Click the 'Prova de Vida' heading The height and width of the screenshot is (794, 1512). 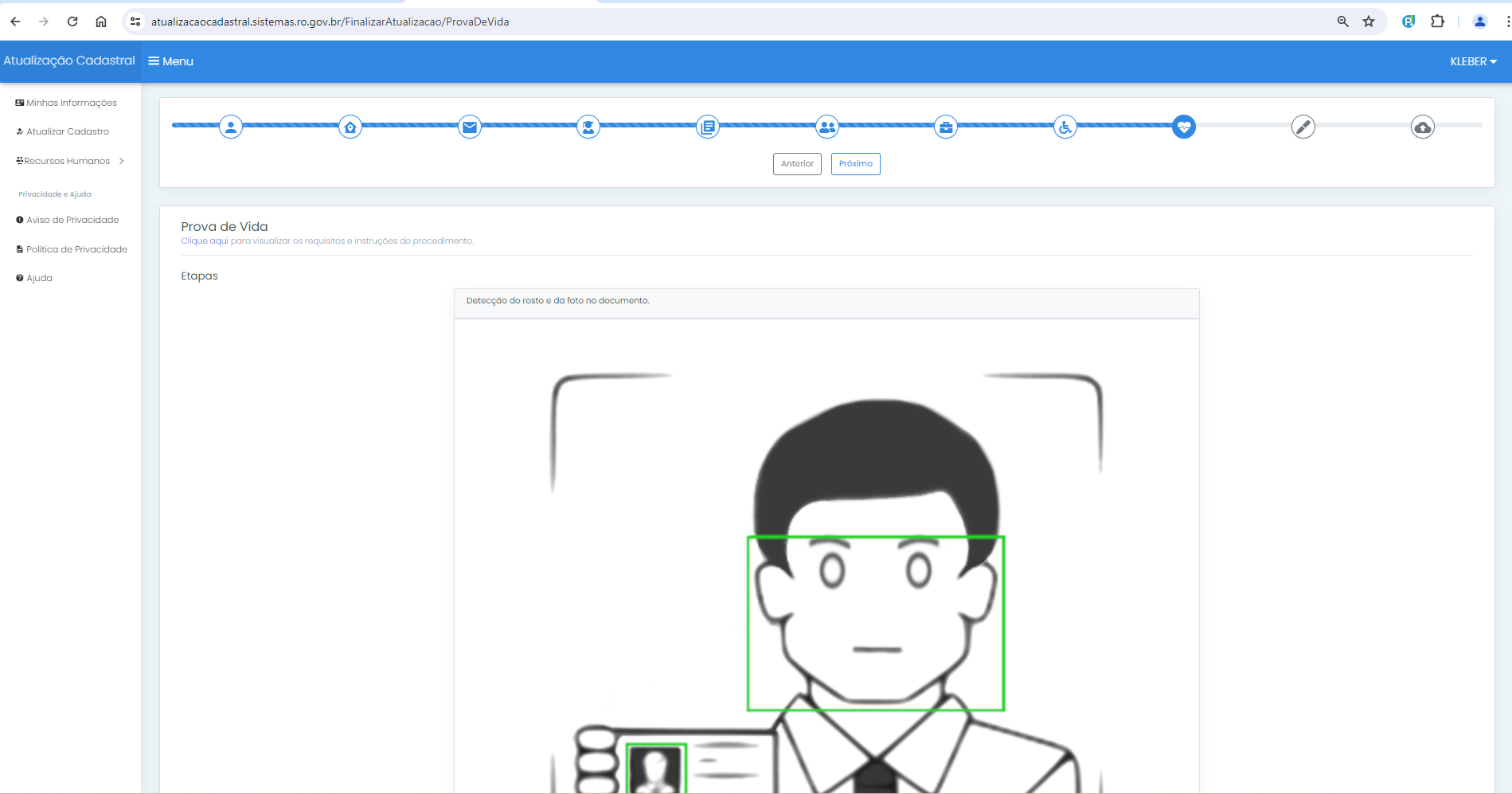[x=225, y=227]
